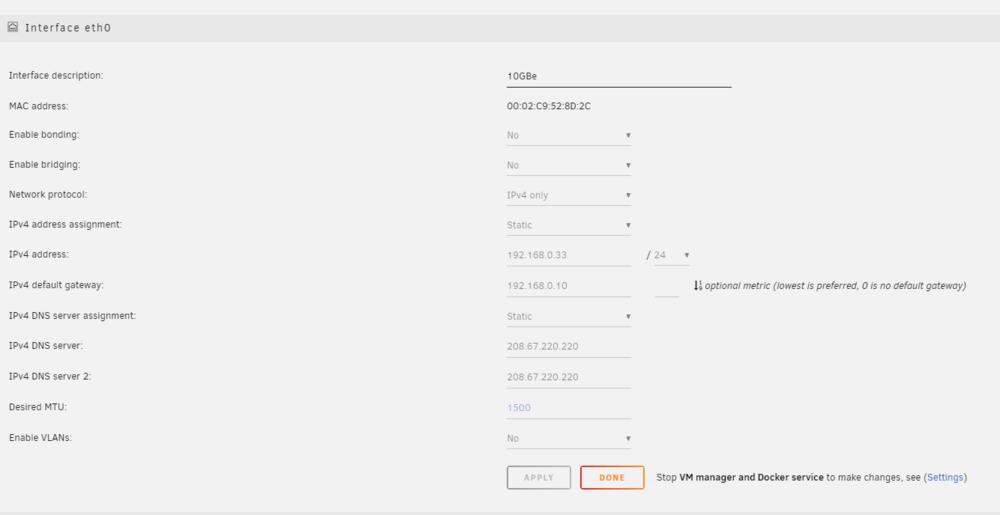
Task: Edit the Interface description field
Action: pos(619,76)
